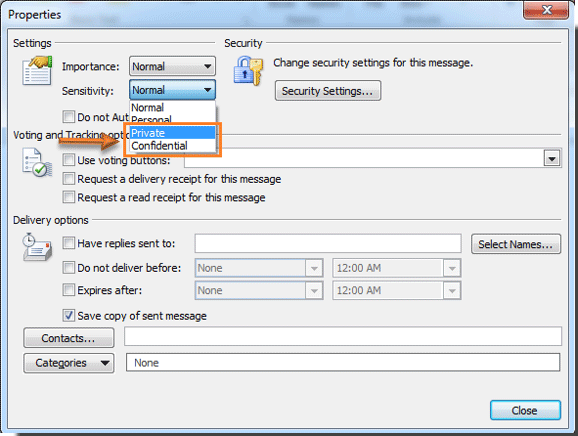The image size is (578, 436).
Task: Click the voting and tracking checklist icon
Action: coord(37,163)
